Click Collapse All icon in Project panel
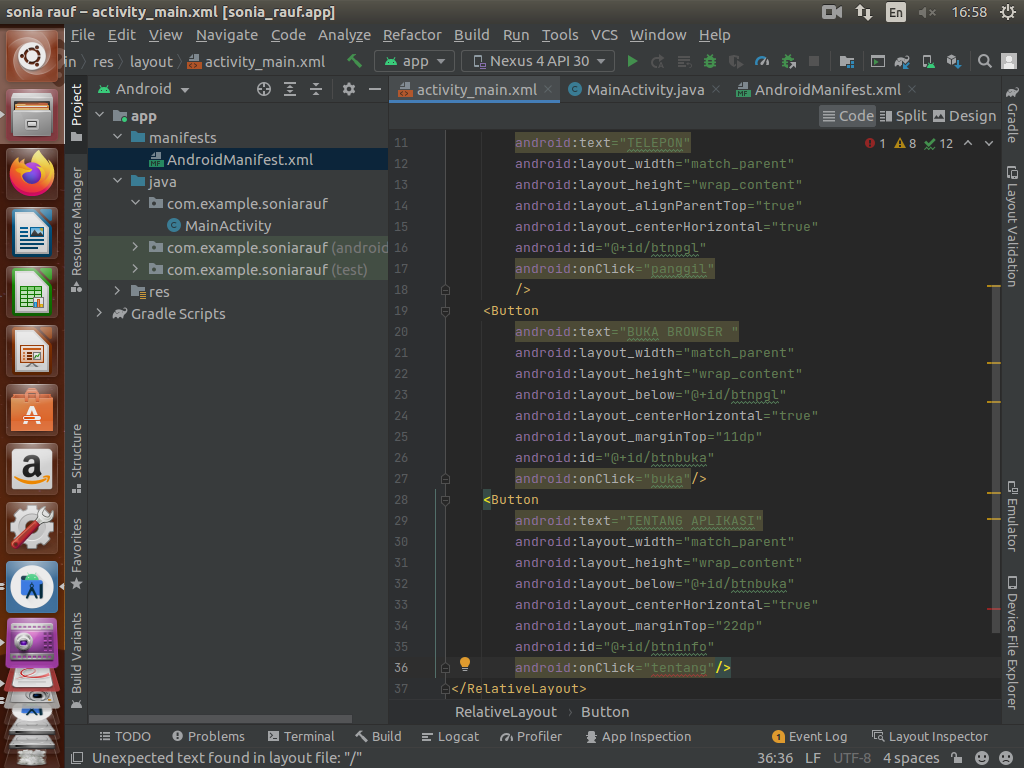Screen dimensions: 1024x768 click(x=316, y=89)
